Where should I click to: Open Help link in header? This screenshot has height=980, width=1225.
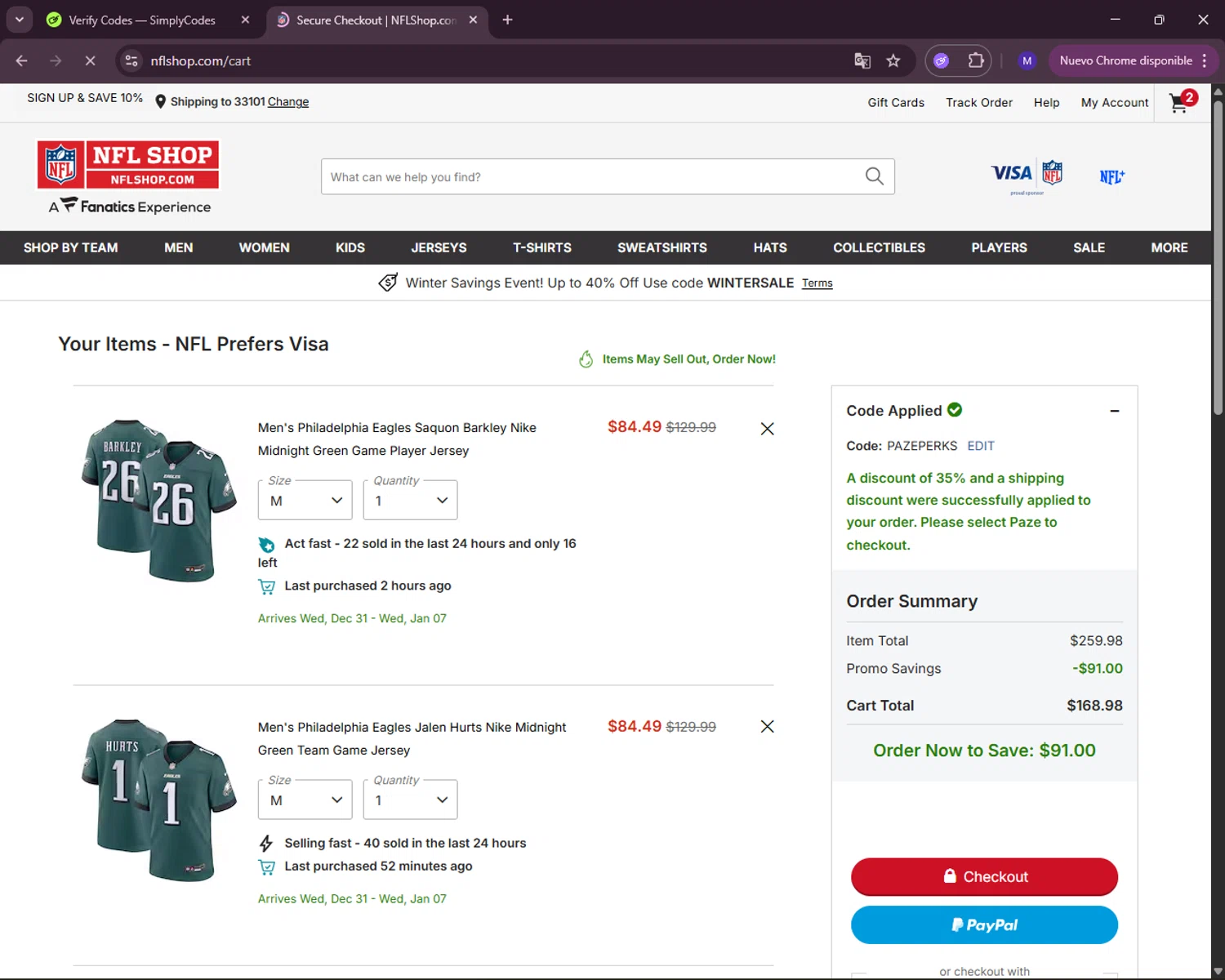(1046, 103)
